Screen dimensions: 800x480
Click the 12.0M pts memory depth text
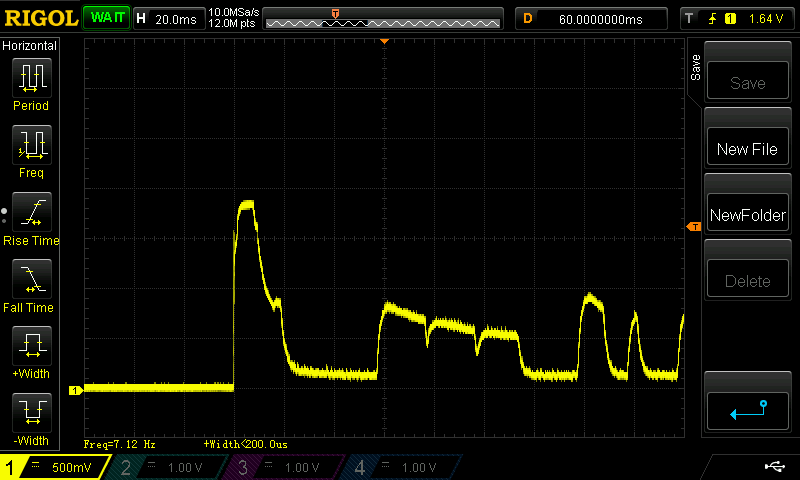coord(232,23)
